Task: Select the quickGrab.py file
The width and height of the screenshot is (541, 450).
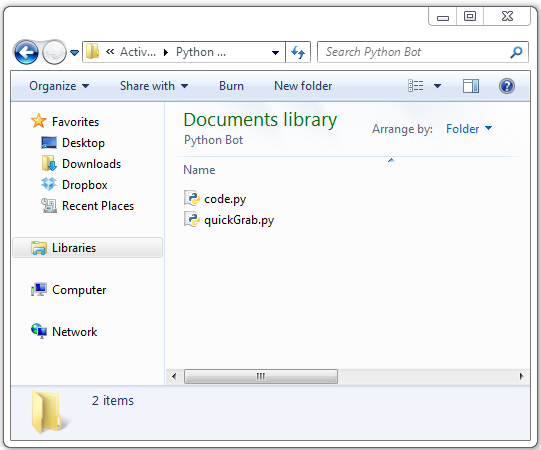Action: point(229,220)
